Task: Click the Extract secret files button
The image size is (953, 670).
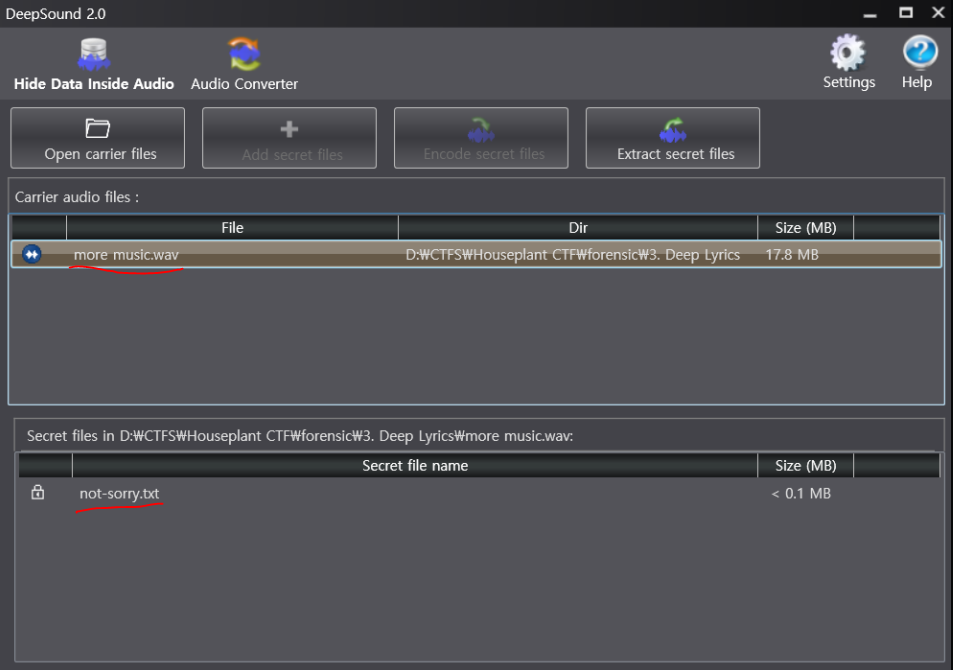Action: pos(673,138)
